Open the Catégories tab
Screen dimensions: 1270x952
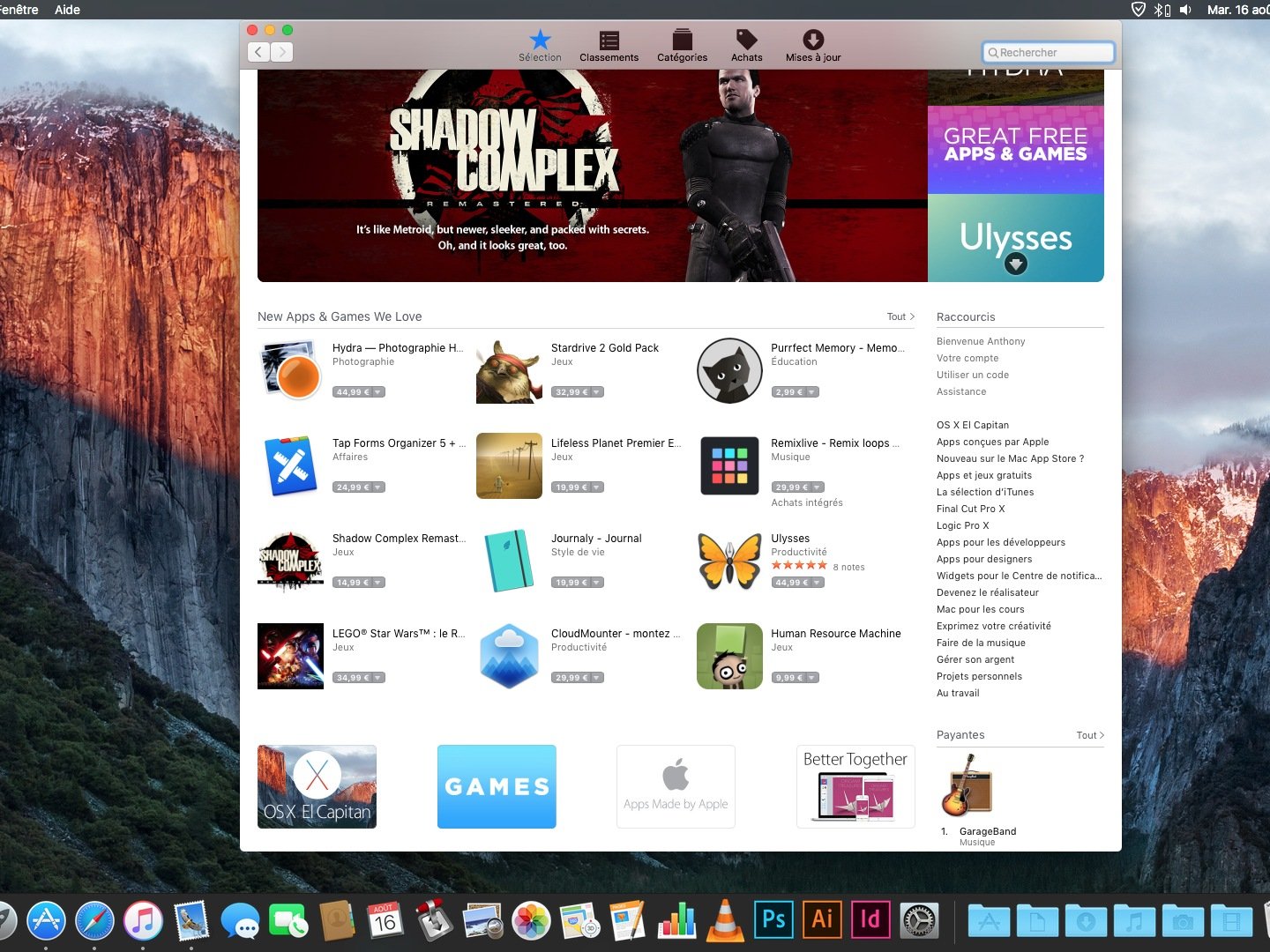pyautogui.click(x=682, y=46)
